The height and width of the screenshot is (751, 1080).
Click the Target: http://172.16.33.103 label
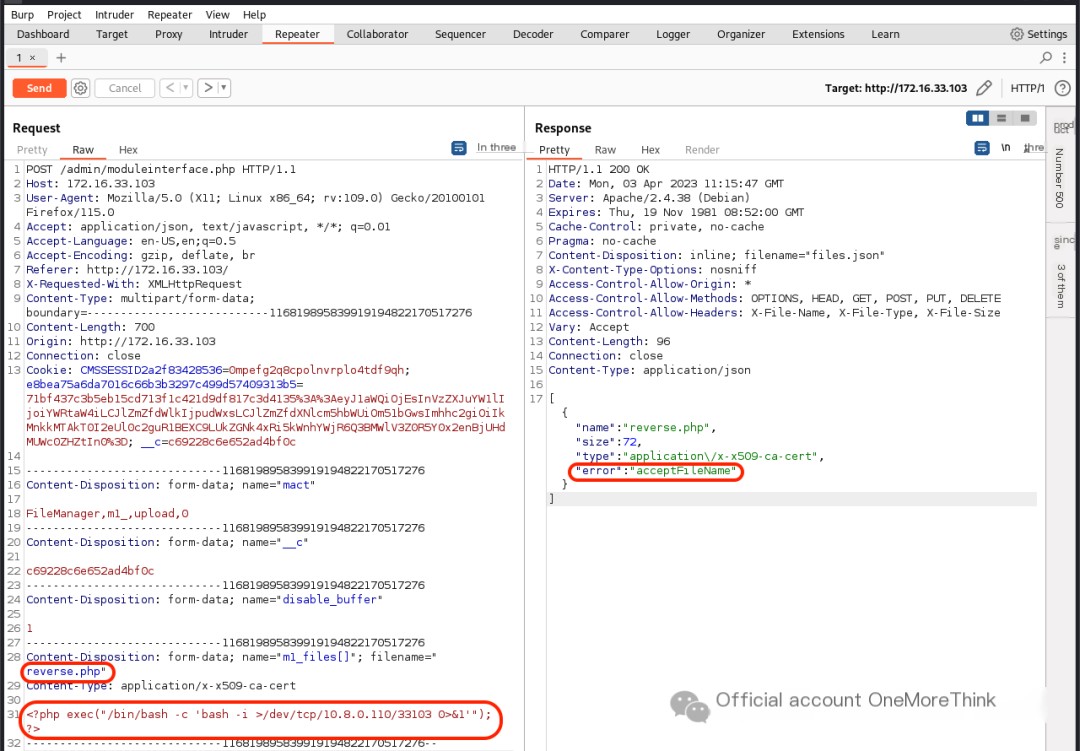click(x=896, y=88)
